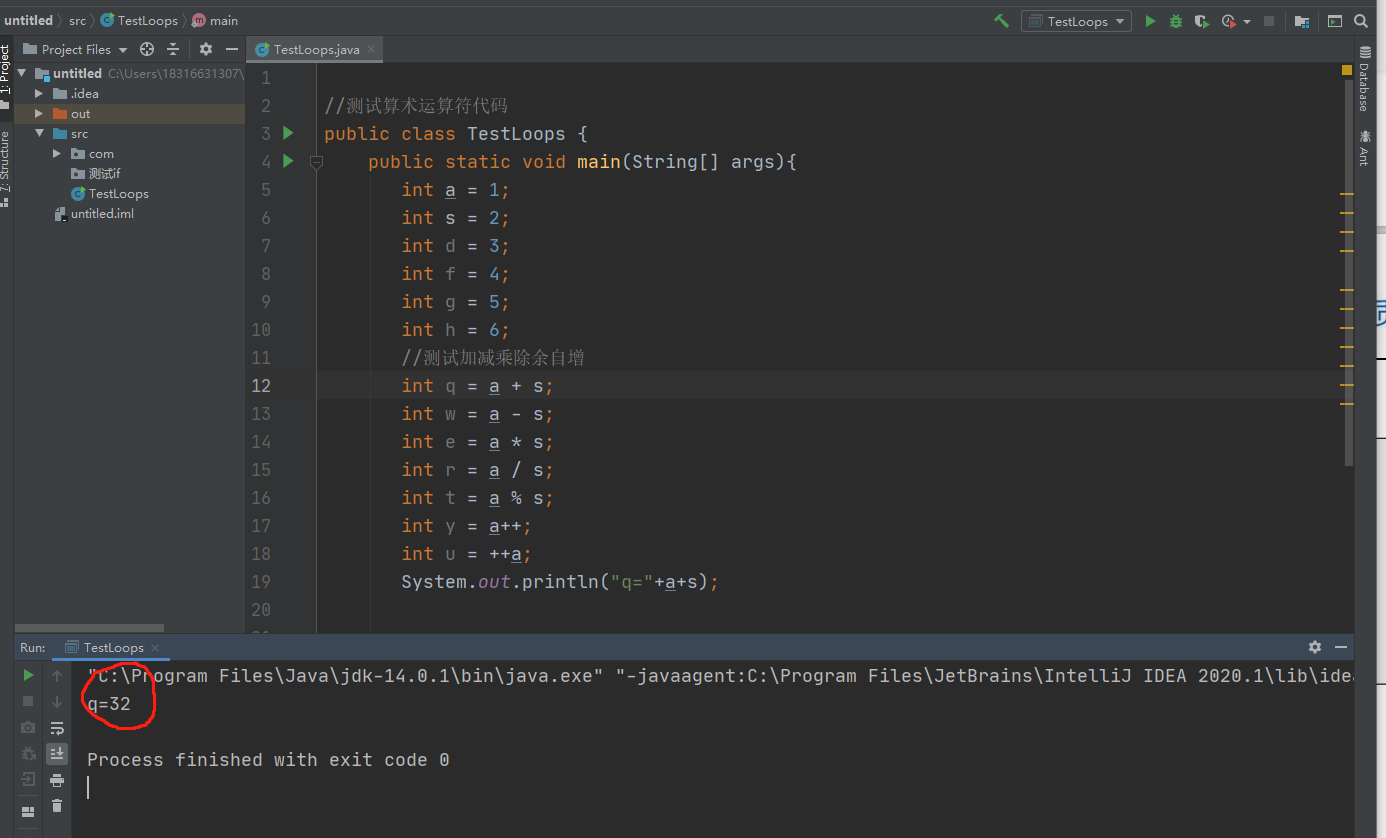Collapse the src folder
Viewport: 1386px width, 838px height.
[x=39, y=133]
